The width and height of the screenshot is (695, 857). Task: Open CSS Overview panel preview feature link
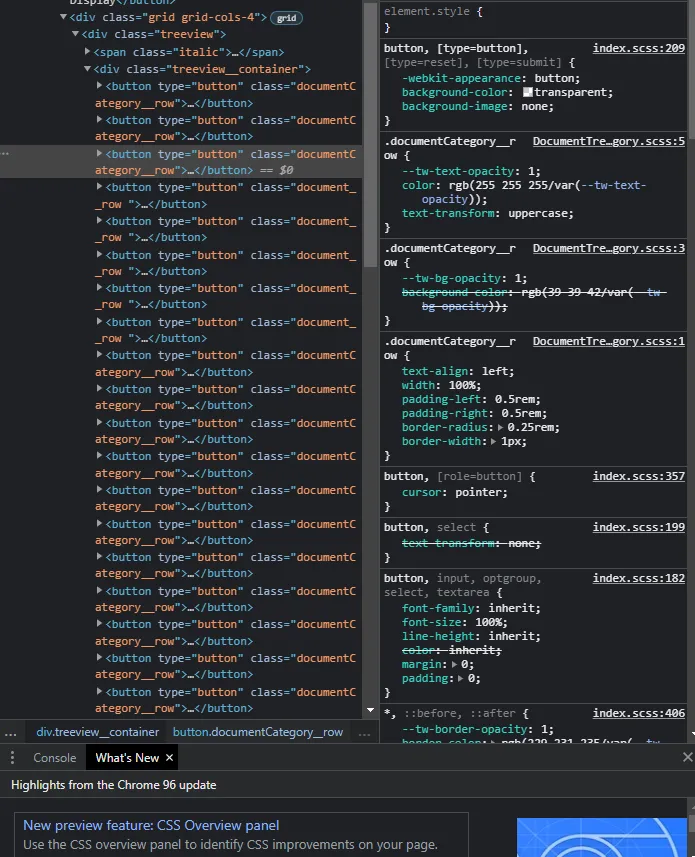(x=151, y=825)
